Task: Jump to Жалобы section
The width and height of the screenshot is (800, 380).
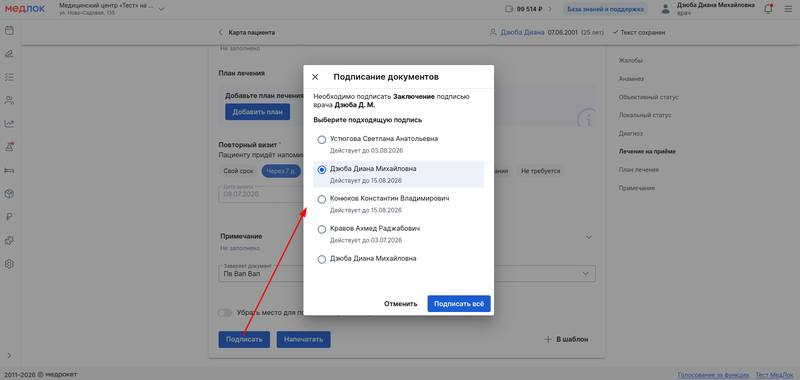Action: pos(631,61)
